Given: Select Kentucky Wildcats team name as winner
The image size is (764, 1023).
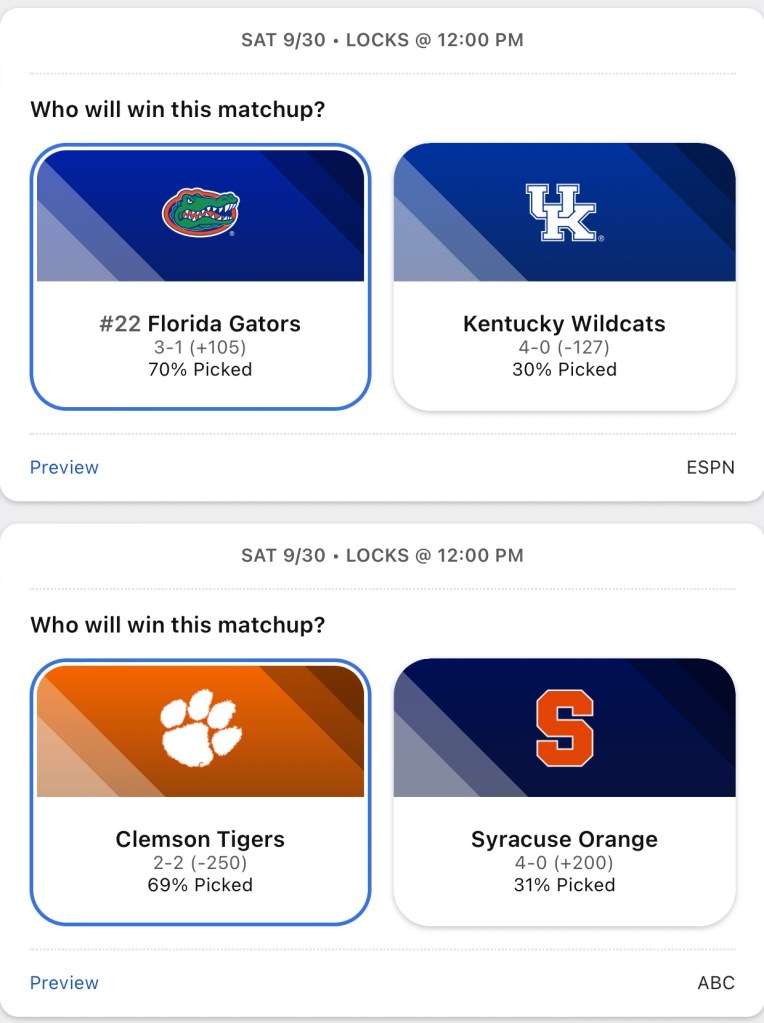Looking at the screenshot, I should [x=564, y=323].
